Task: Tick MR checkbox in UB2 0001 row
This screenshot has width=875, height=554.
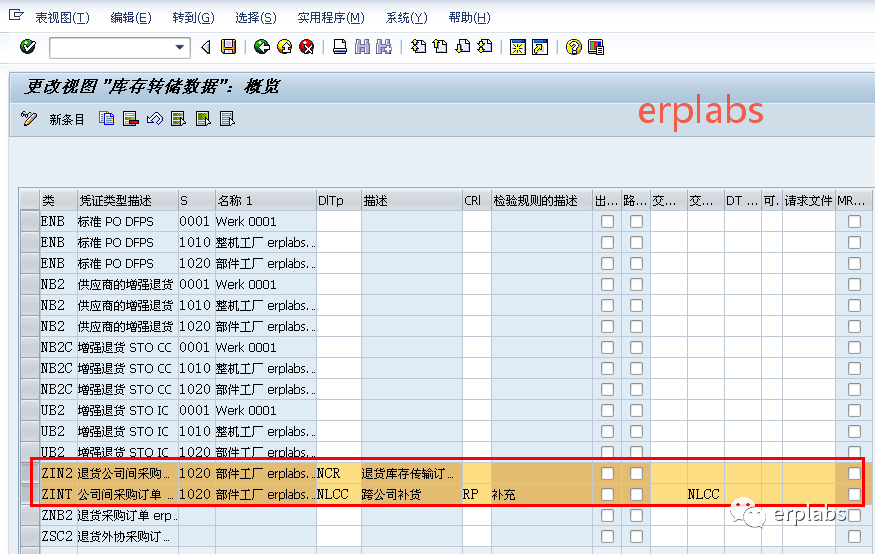Action: [854, 411]
